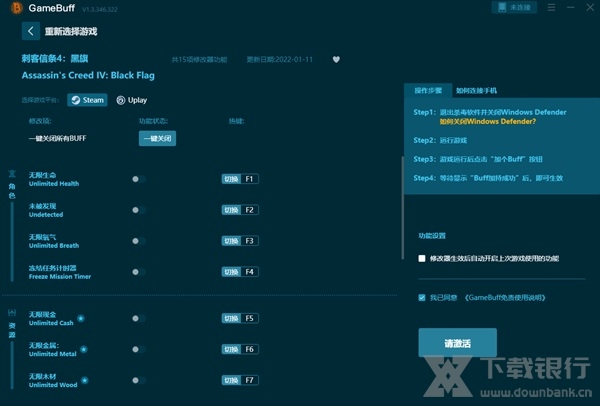Check the auto-enable last used functions checkbox

[x=422, y=258]
